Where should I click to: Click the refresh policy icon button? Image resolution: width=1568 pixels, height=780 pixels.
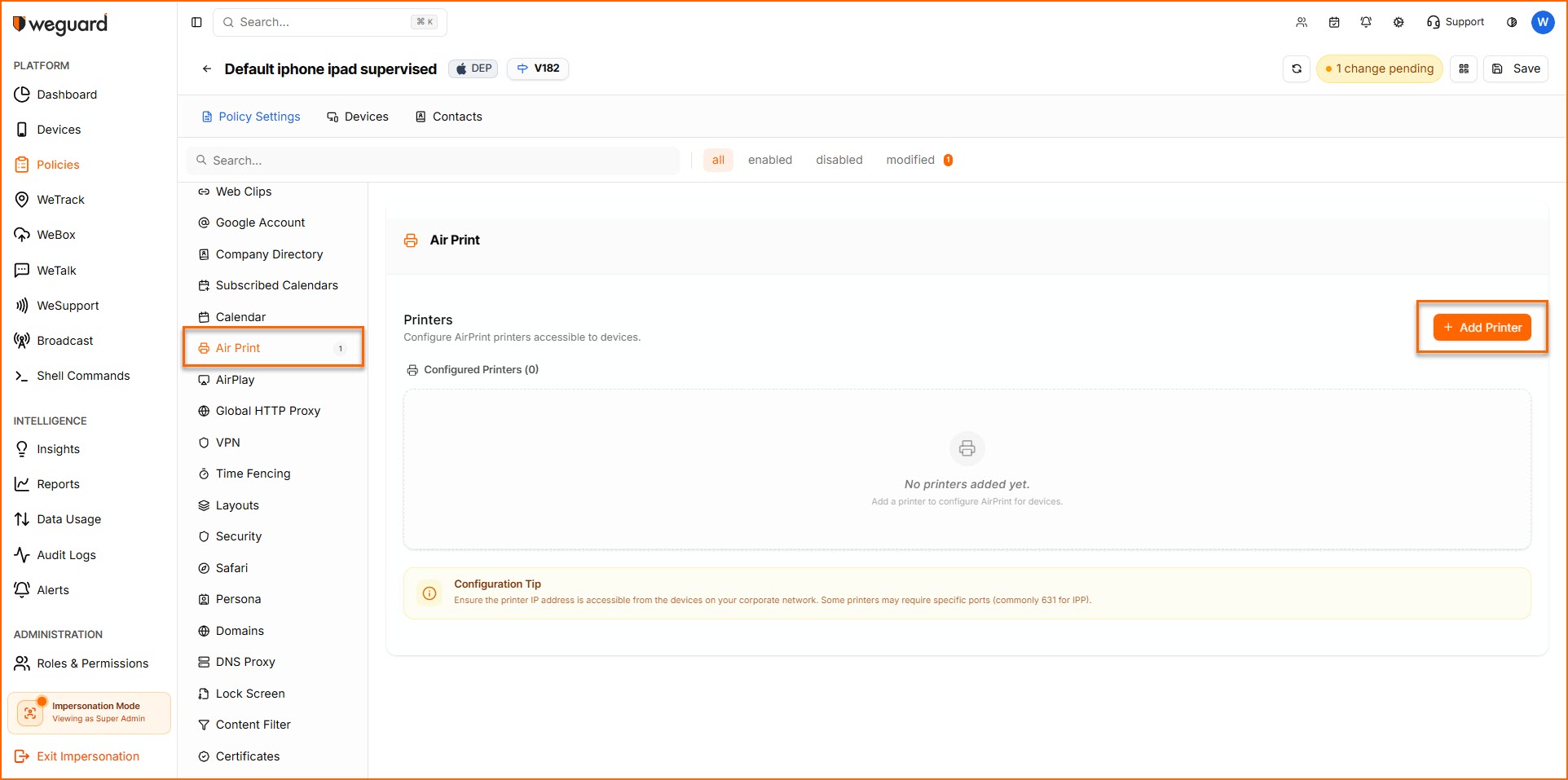pyautogui.click(x=1297, y=68)
